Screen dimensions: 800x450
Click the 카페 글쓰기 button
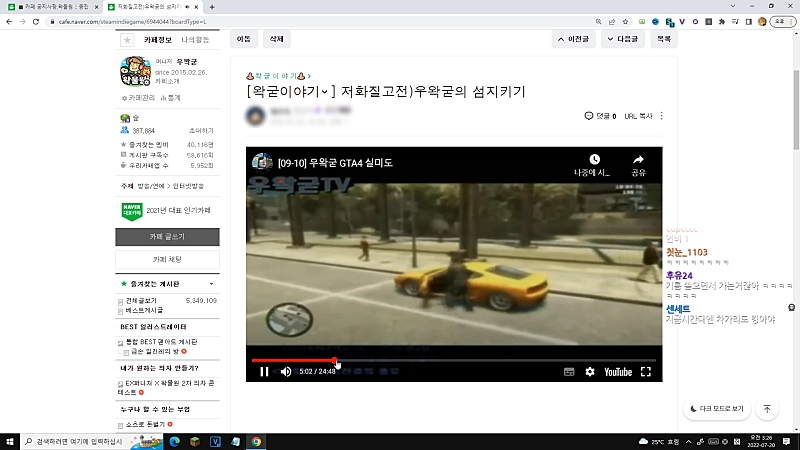pos(180,237)
